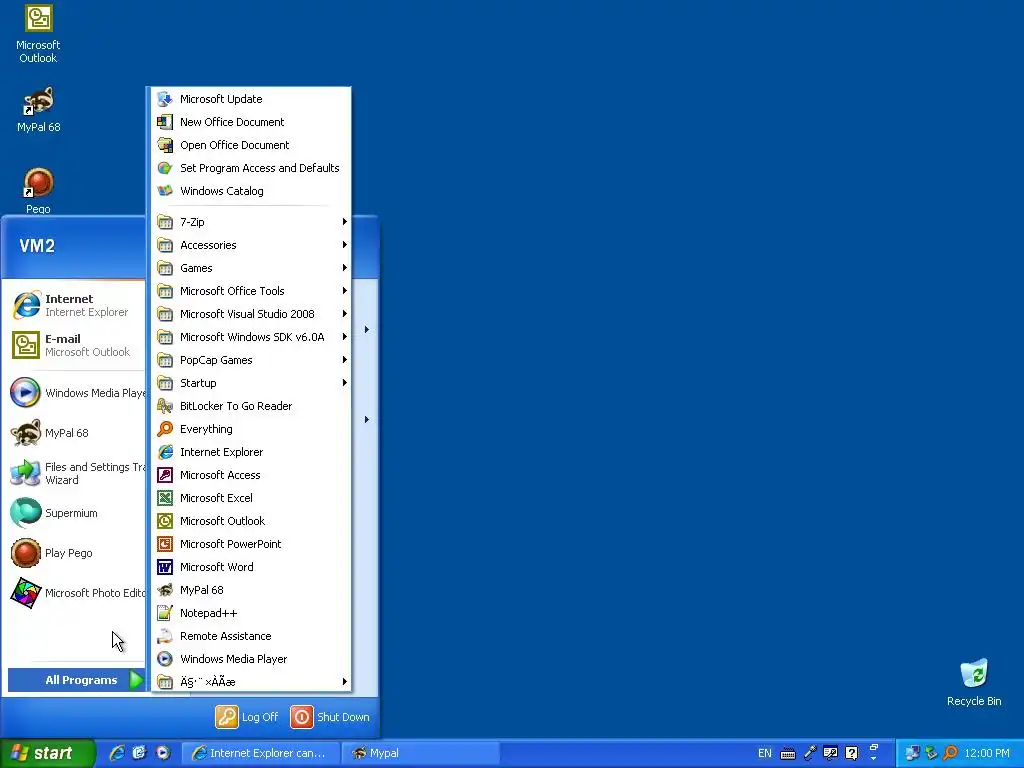
Task: Expand the Microsoft Office Tools folder
Action: coord(249,291)
